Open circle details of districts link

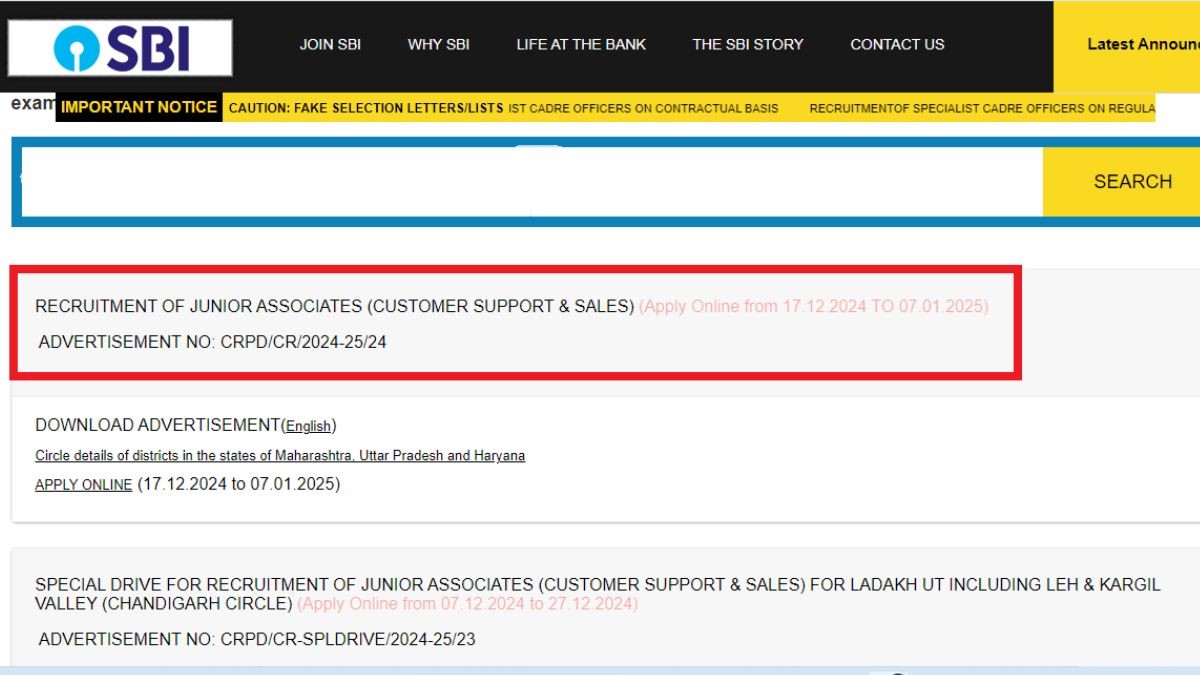280,456
